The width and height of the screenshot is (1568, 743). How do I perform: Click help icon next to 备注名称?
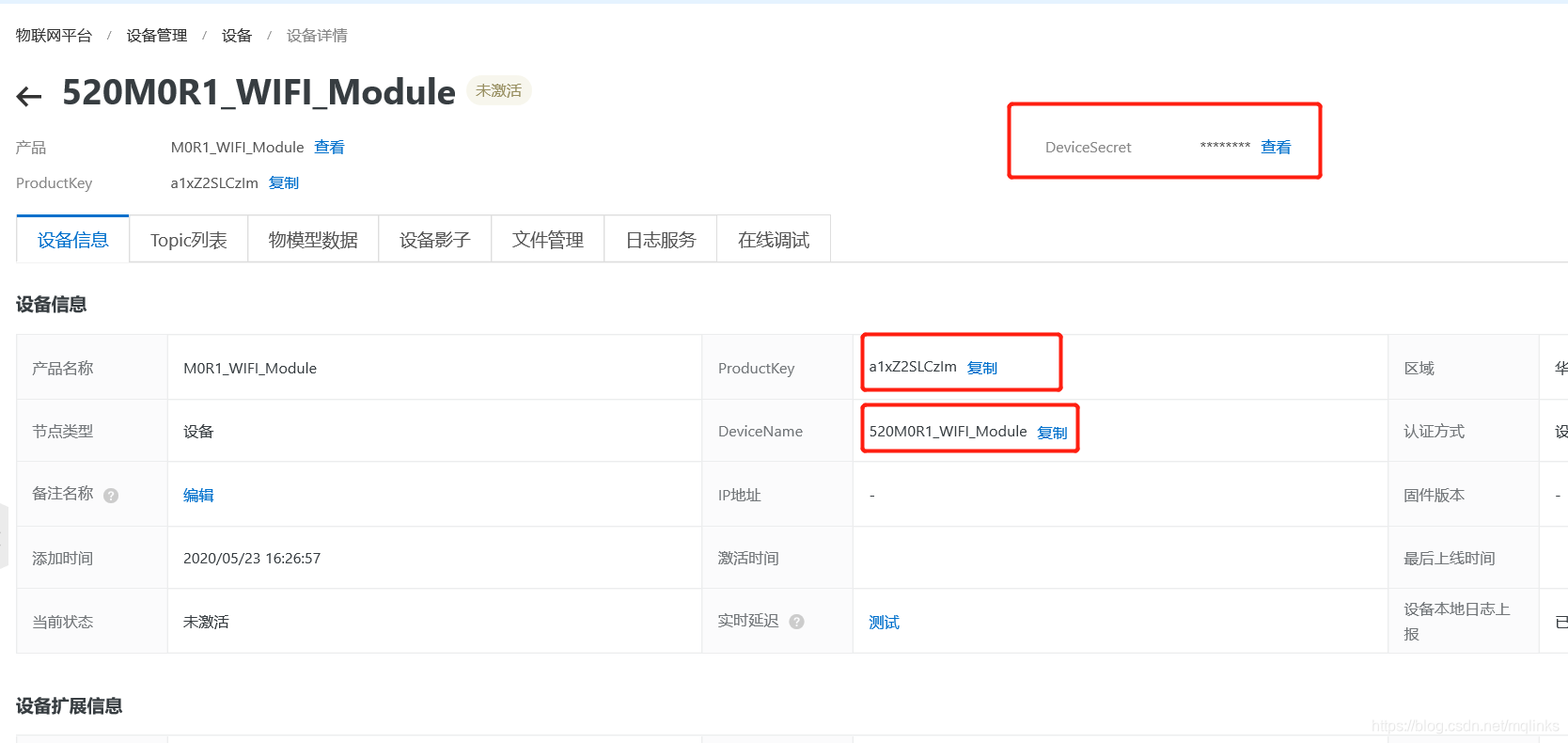pyautogui.click(x=111, y=496)
